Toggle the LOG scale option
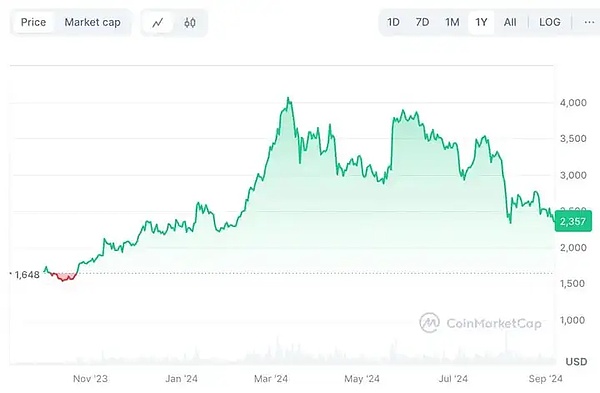This screenshot has width=600, height=393. click(x=549, y=22)
